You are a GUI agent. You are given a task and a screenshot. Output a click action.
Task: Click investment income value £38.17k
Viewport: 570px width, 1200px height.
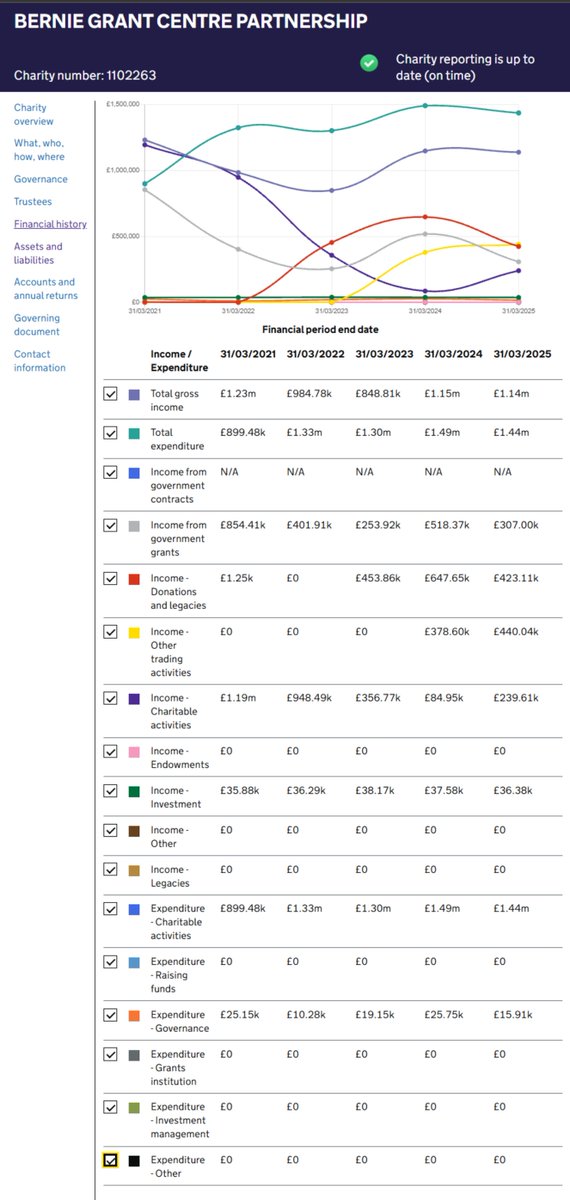click(x=374, y=791)
